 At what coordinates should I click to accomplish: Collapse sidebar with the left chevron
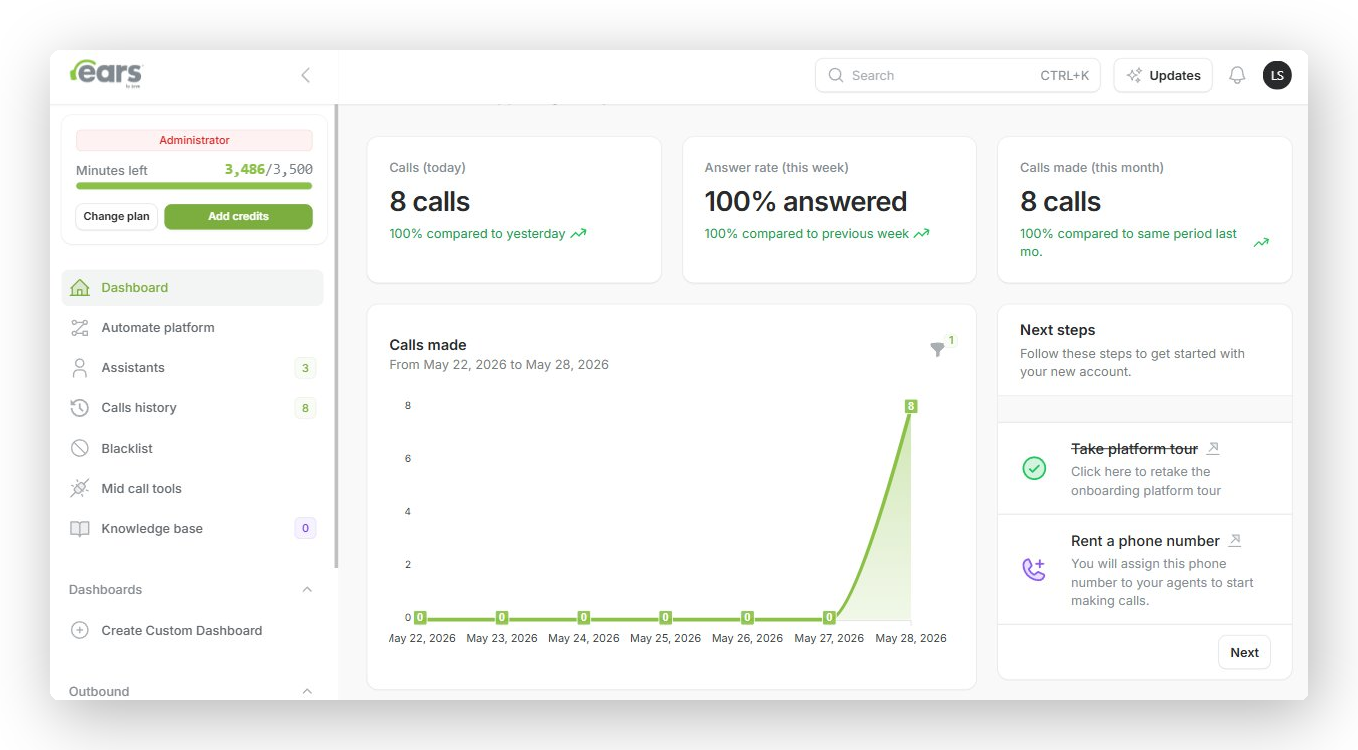tap(306, 75)
